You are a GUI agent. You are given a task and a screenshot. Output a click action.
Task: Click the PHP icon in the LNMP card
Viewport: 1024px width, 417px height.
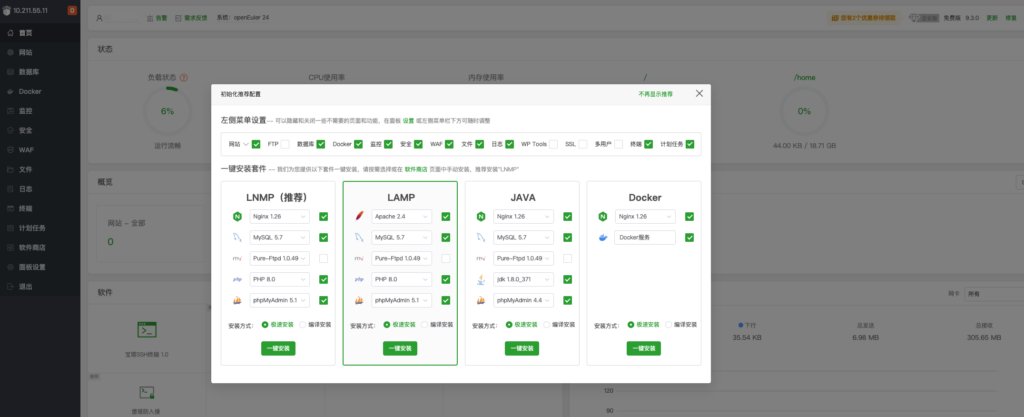237,279
